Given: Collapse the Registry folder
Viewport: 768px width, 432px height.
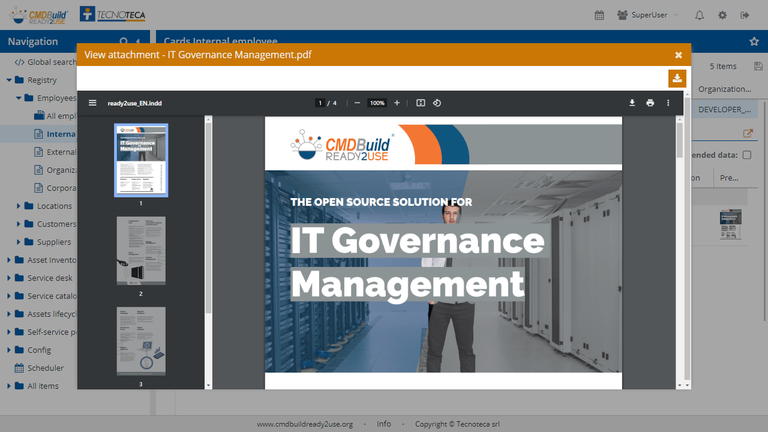Looking at the screenshot, I should 9,80.
